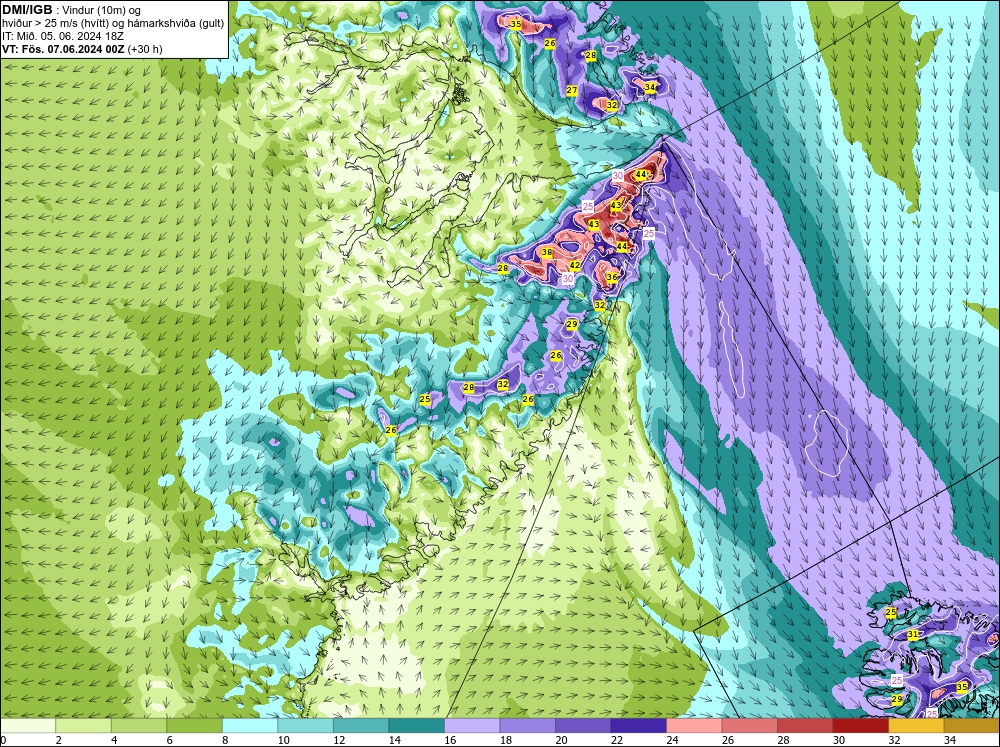The image size is (1000, 747).
Task: Click the yellow 34 gust label
Action: pyautogui.click(x=650, y=87)
